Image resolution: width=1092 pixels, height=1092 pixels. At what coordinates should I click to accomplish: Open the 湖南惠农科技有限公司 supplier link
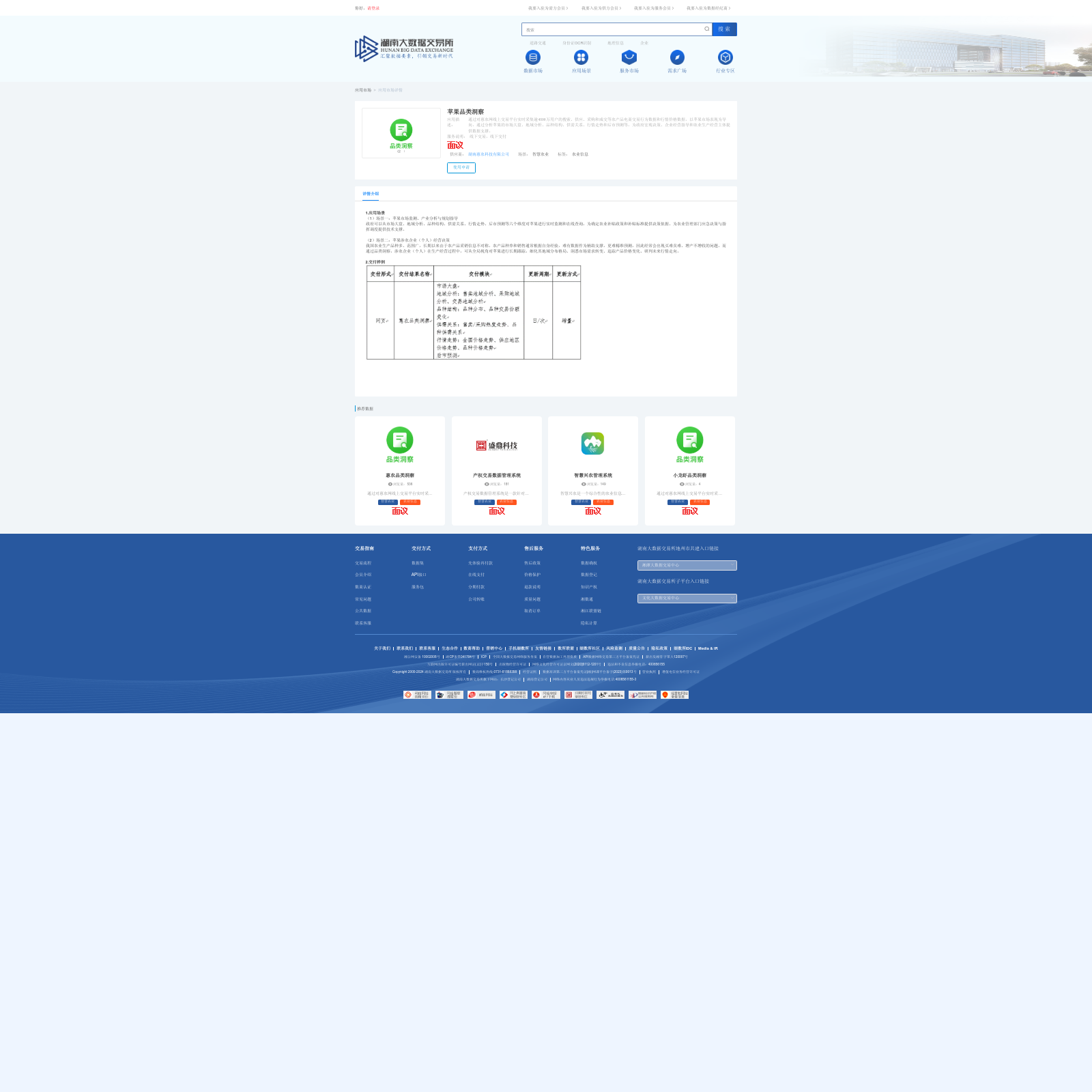point(489,154)
